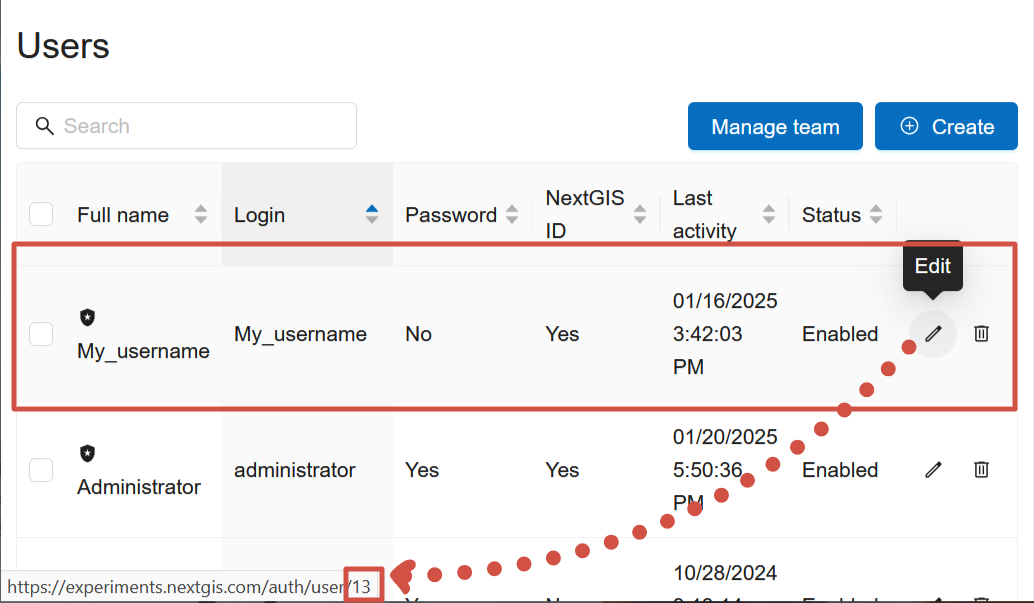Viewport: 1034px width, 603px height.
Task: Click the magnifier icon in search box
Action: pos(44,126)
